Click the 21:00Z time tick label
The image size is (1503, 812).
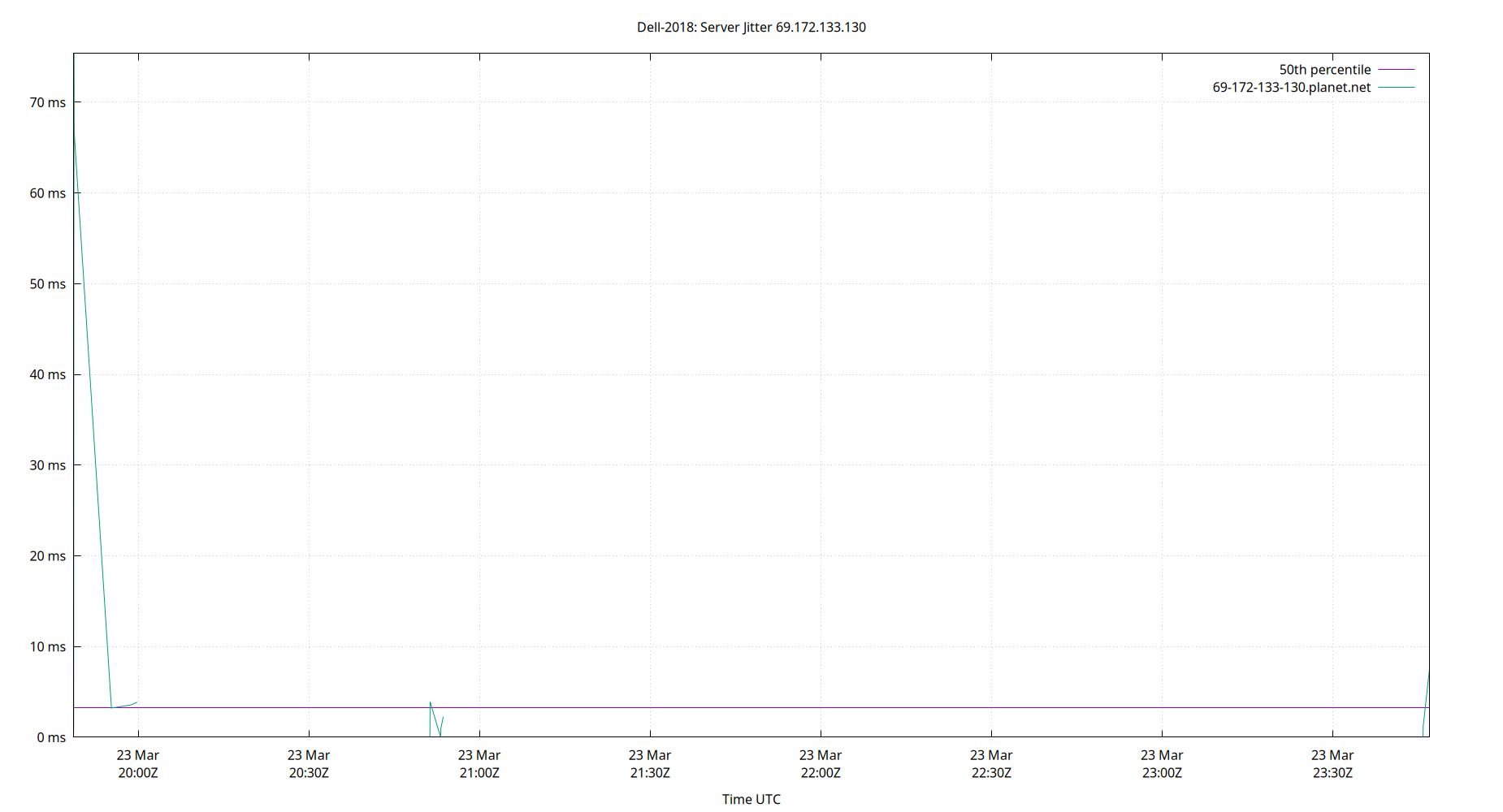[x=480, y=772]
